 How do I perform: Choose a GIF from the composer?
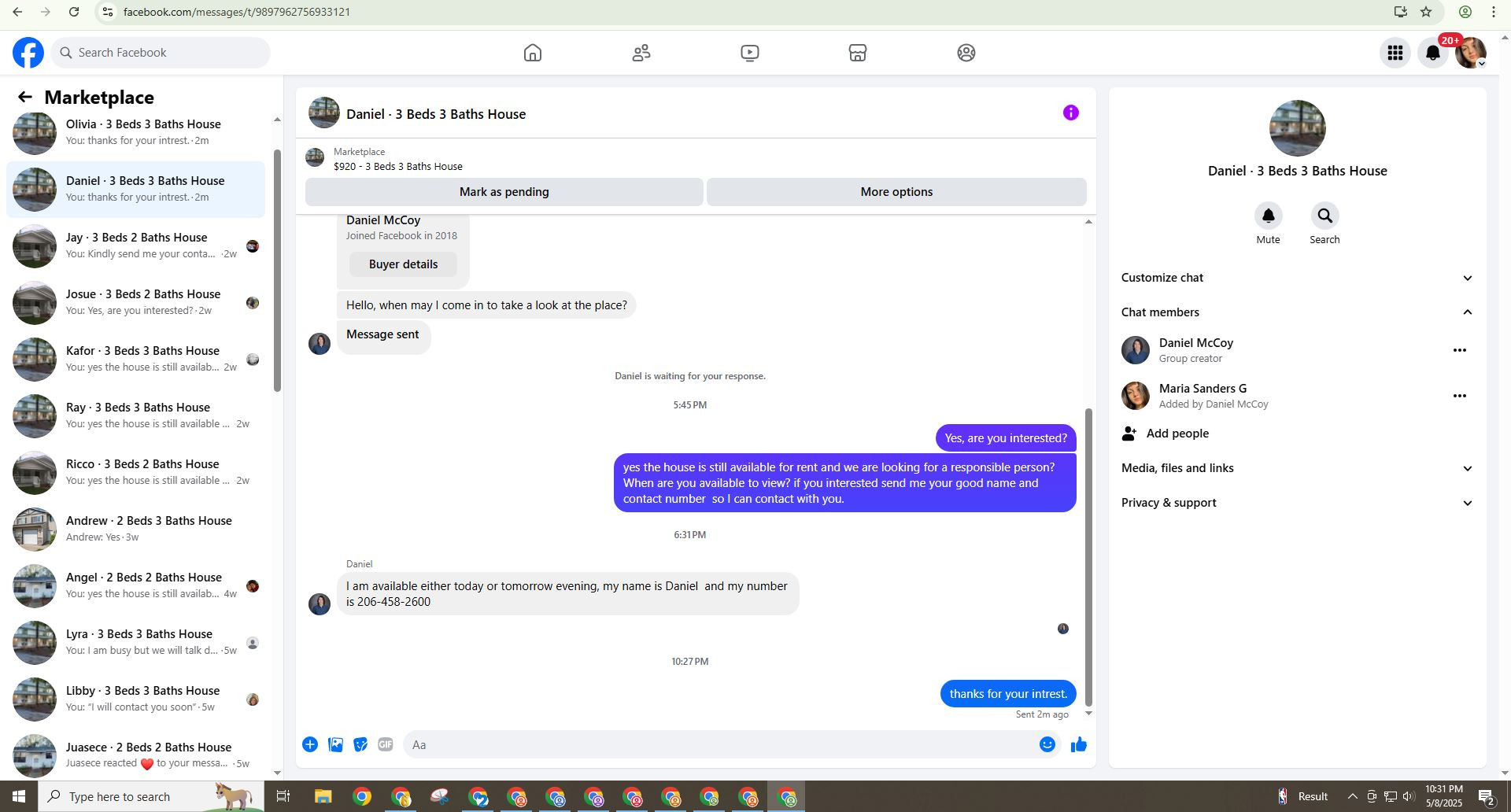point(385,744)
